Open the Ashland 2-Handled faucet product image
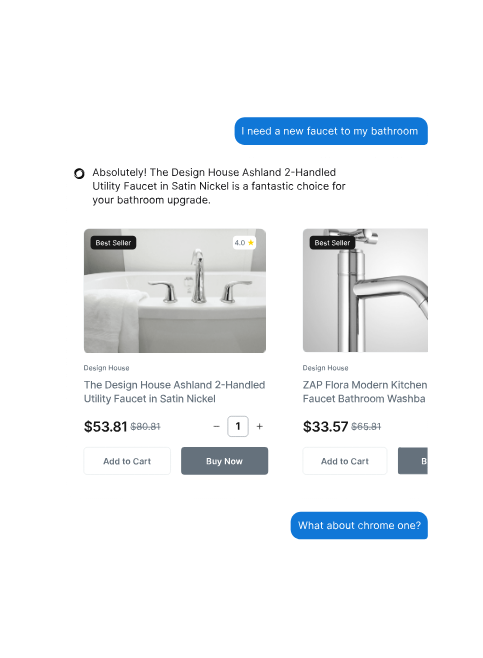483x658 pixels. [175, 290]
